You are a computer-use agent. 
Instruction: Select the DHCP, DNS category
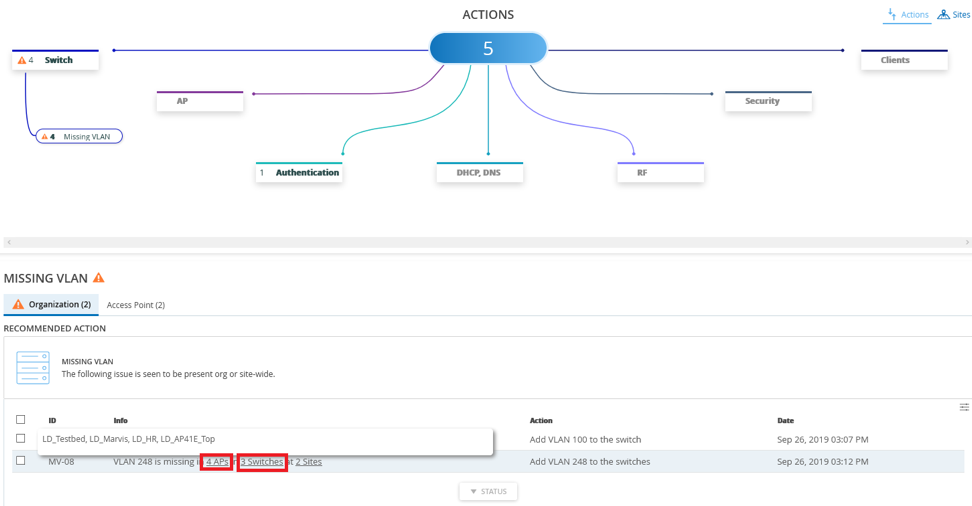(x=479, y=173)
